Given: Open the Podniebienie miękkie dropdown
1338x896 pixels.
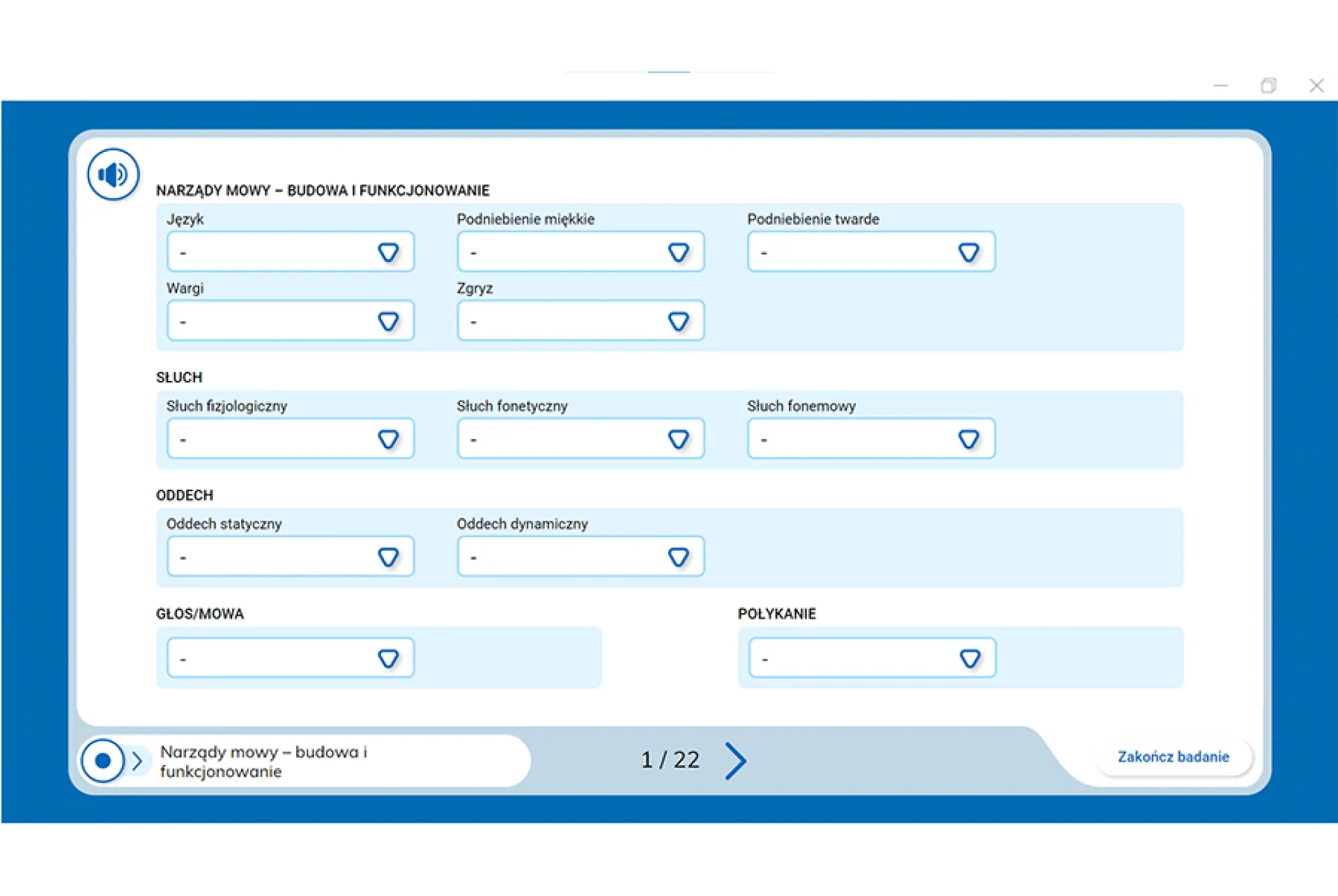Looking at the screenshot, I should pyautogui.click(x=580, y=252).
